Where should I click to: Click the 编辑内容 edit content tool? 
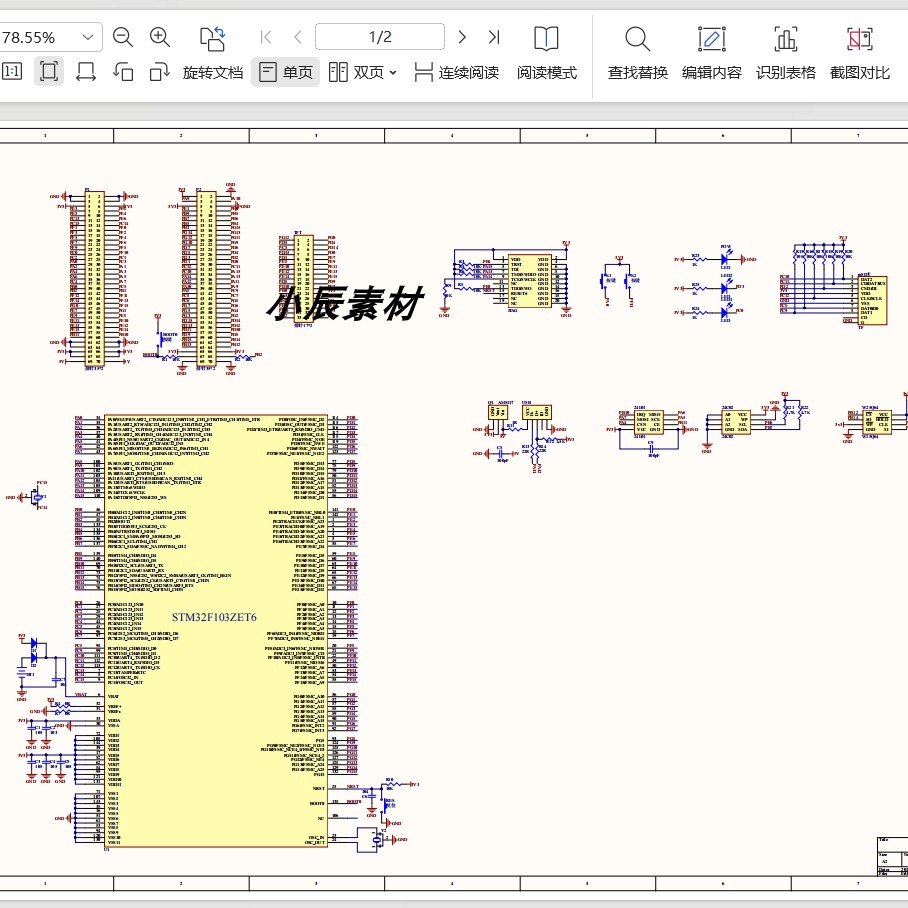click(712, 54)
